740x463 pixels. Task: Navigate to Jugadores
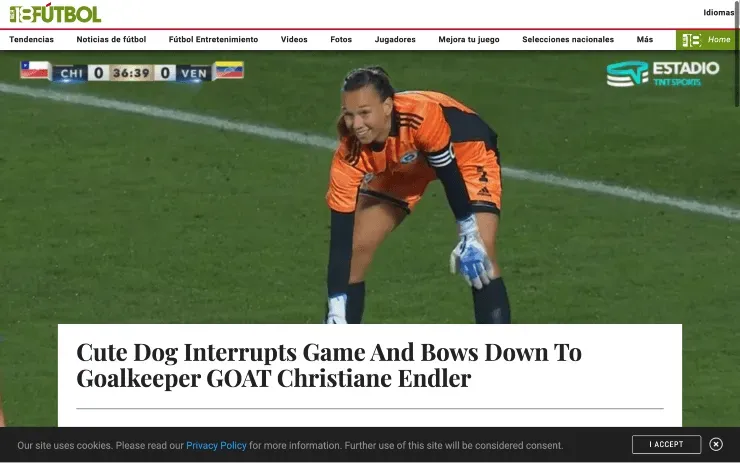point(395,40)
